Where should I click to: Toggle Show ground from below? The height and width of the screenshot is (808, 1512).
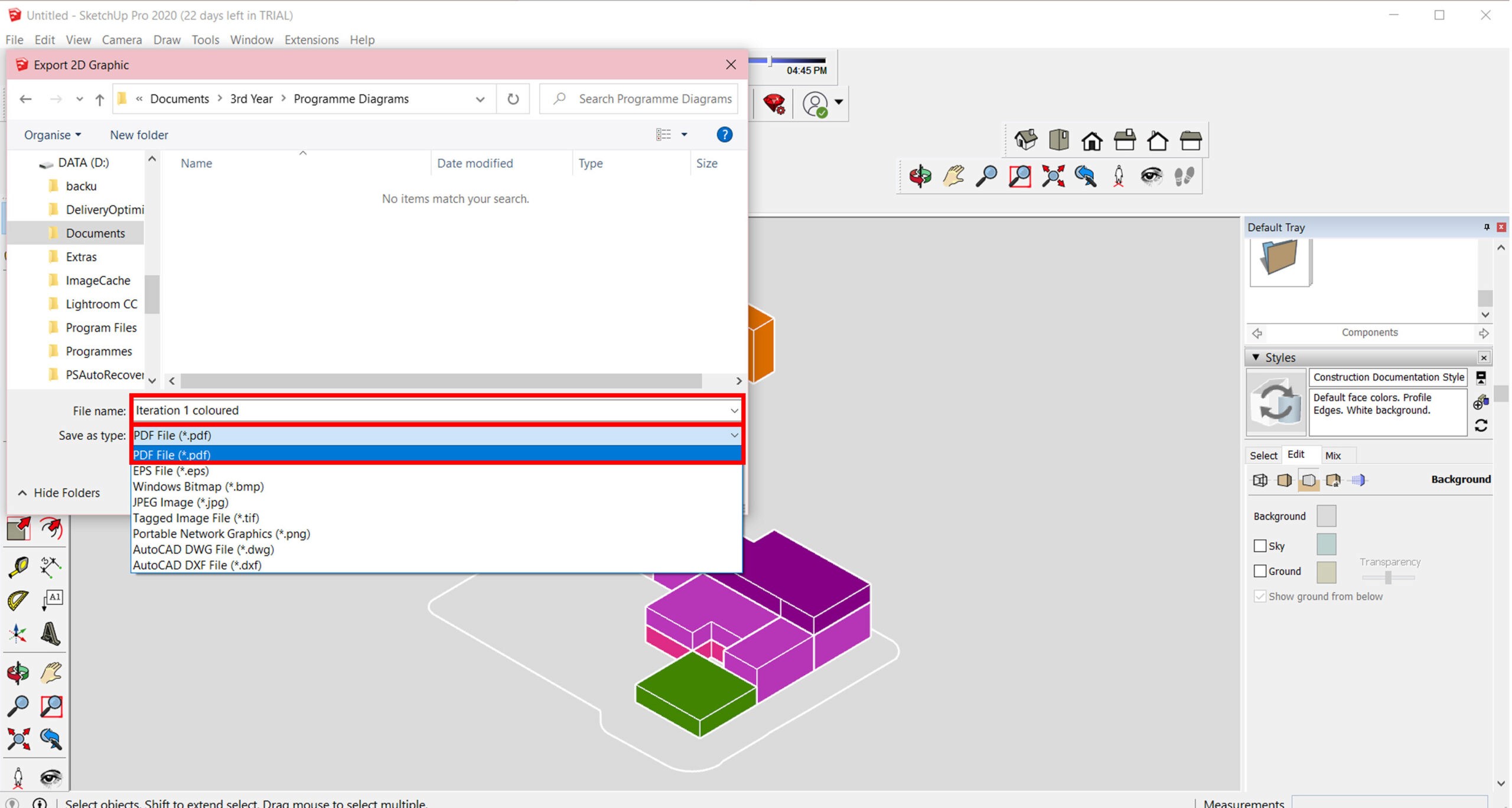[x=1260, y=597]
